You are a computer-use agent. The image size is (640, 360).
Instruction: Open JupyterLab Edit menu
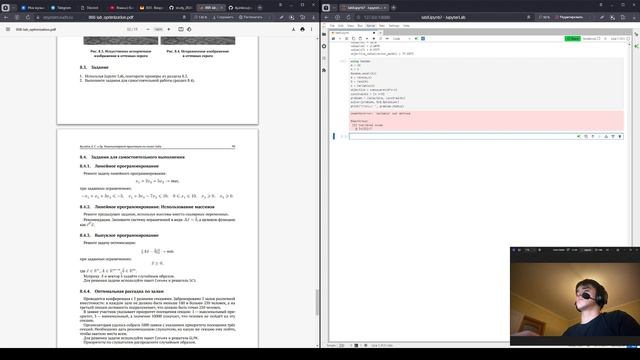341,26
